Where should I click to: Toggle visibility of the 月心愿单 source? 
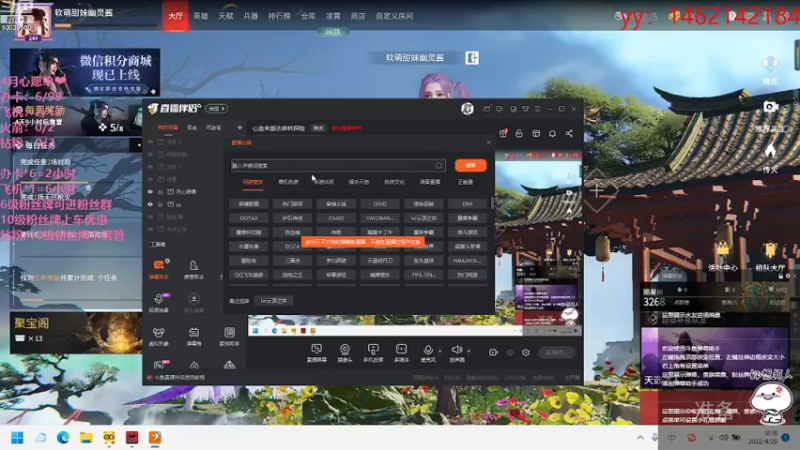150,192
